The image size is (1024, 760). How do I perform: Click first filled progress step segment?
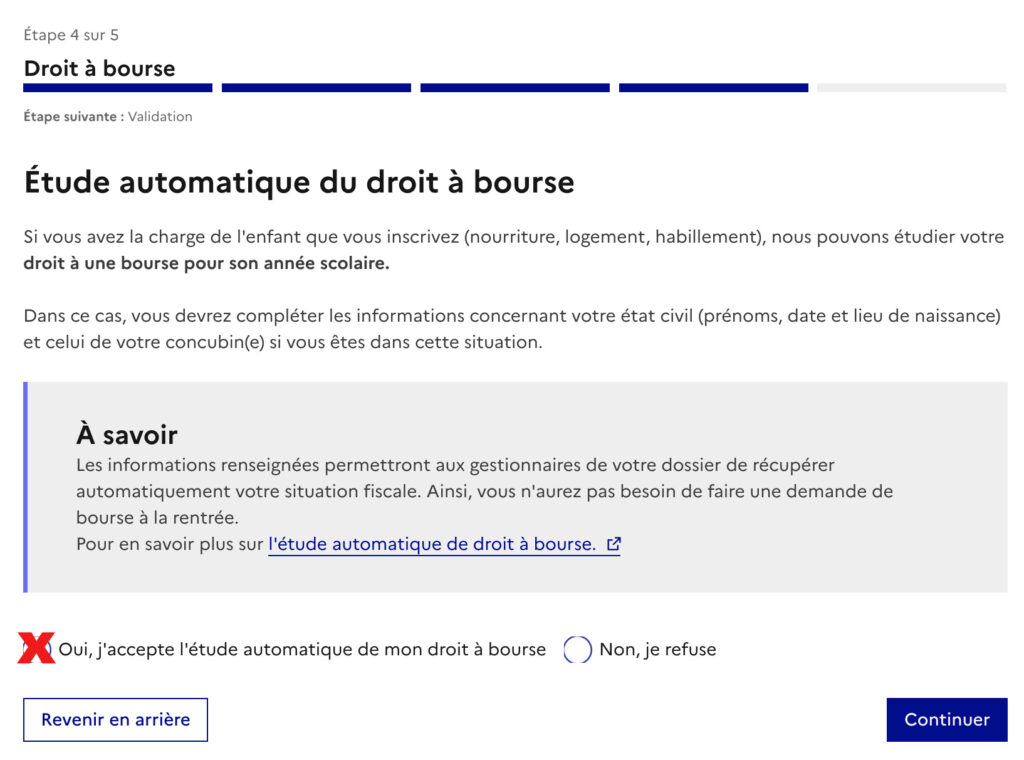(x=118, y=87)
